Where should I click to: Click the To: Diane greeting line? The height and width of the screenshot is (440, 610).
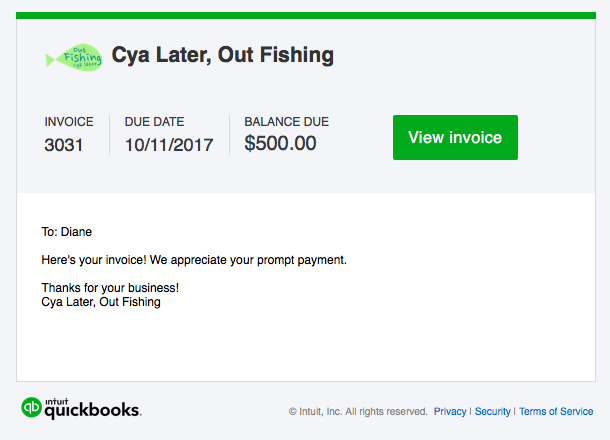(x=67, y=232)
